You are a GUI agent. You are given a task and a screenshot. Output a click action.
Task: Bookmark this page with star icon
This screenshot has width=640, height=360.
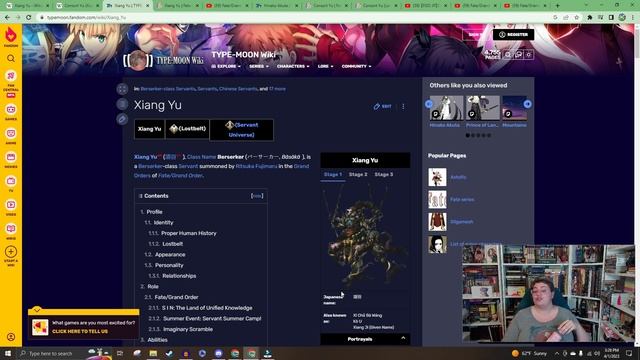[576, 18]
